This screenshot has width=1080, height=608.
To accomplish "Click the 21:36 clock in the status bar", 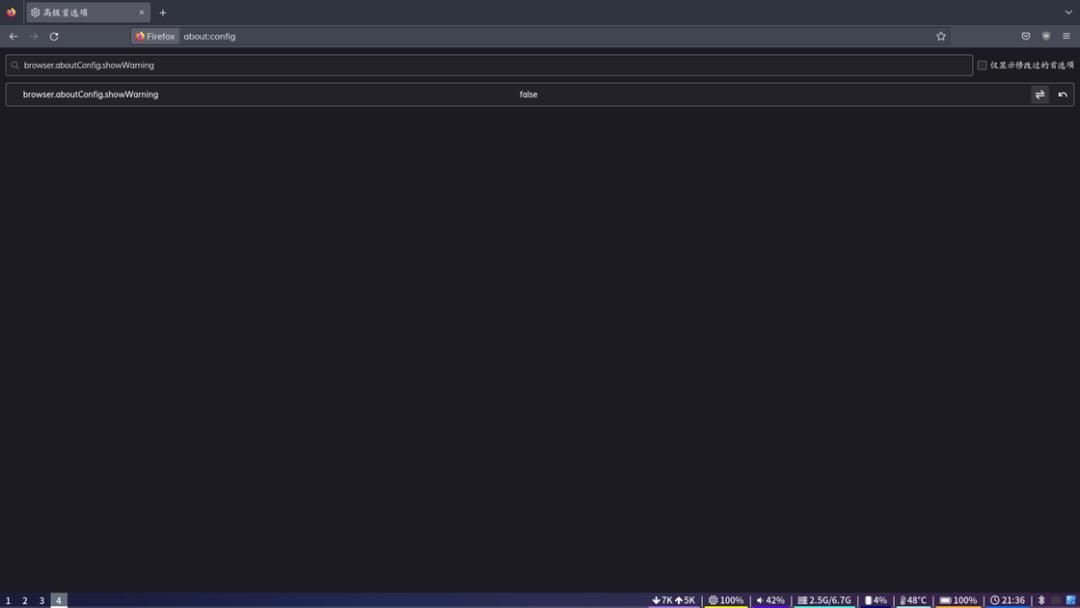I will click(1007, 600).
